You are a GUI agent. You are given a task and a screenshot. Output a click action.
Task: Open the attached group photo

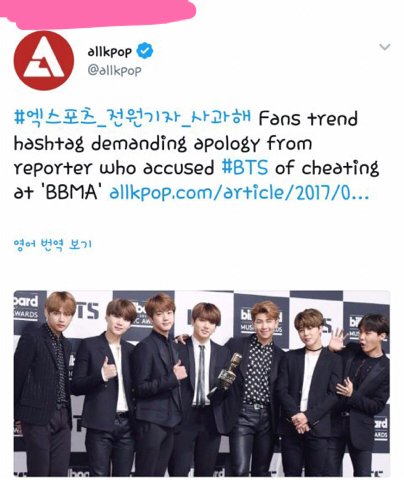(202, 383)
